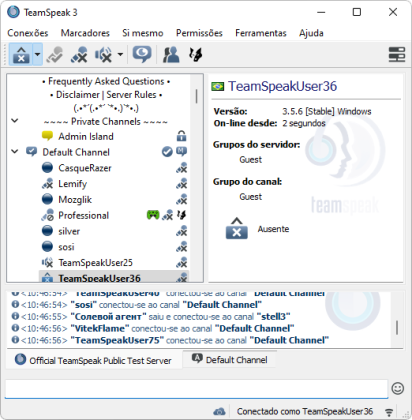Screen dimensions: 412x420
Task: Open the Permissões menu
Action: 199,33
